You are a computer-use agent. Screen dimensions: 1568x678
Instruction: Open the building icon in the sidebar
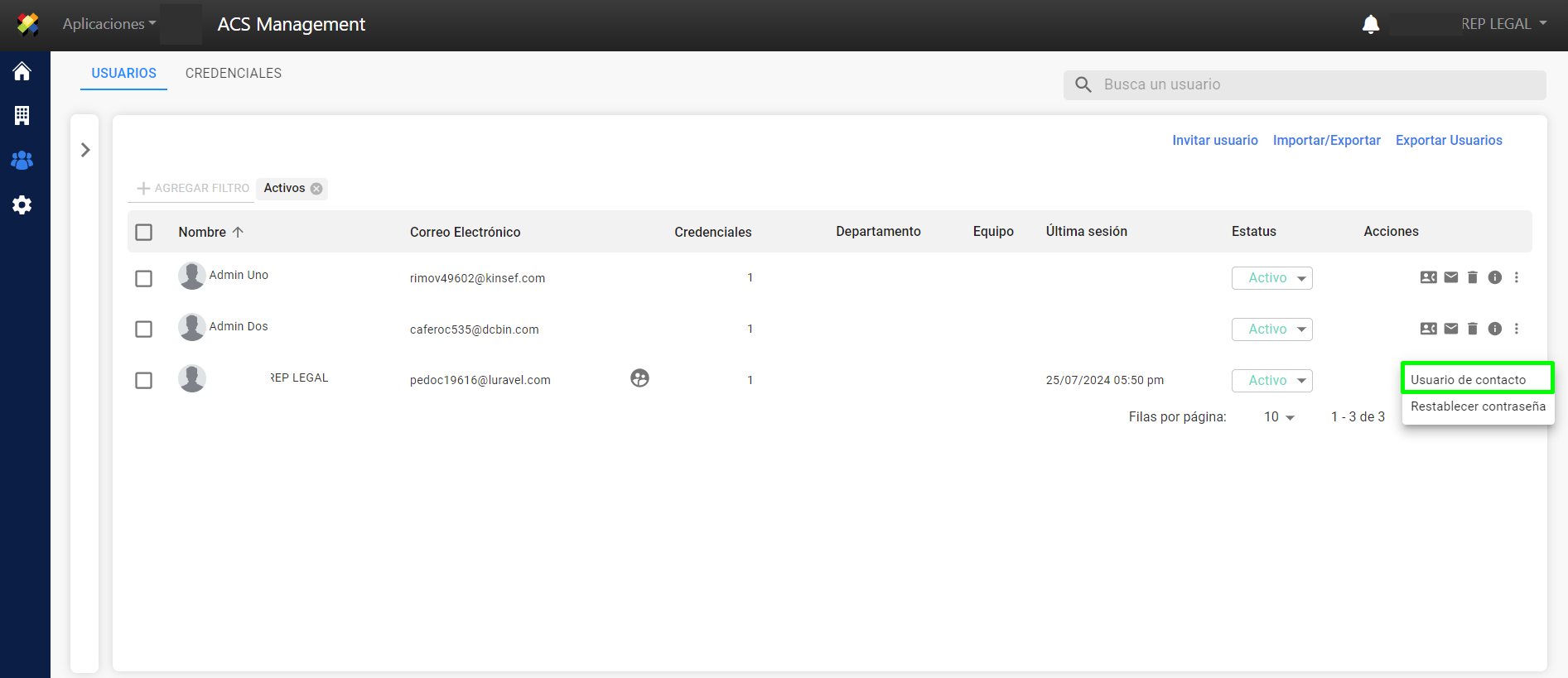(x=22, y=116)
